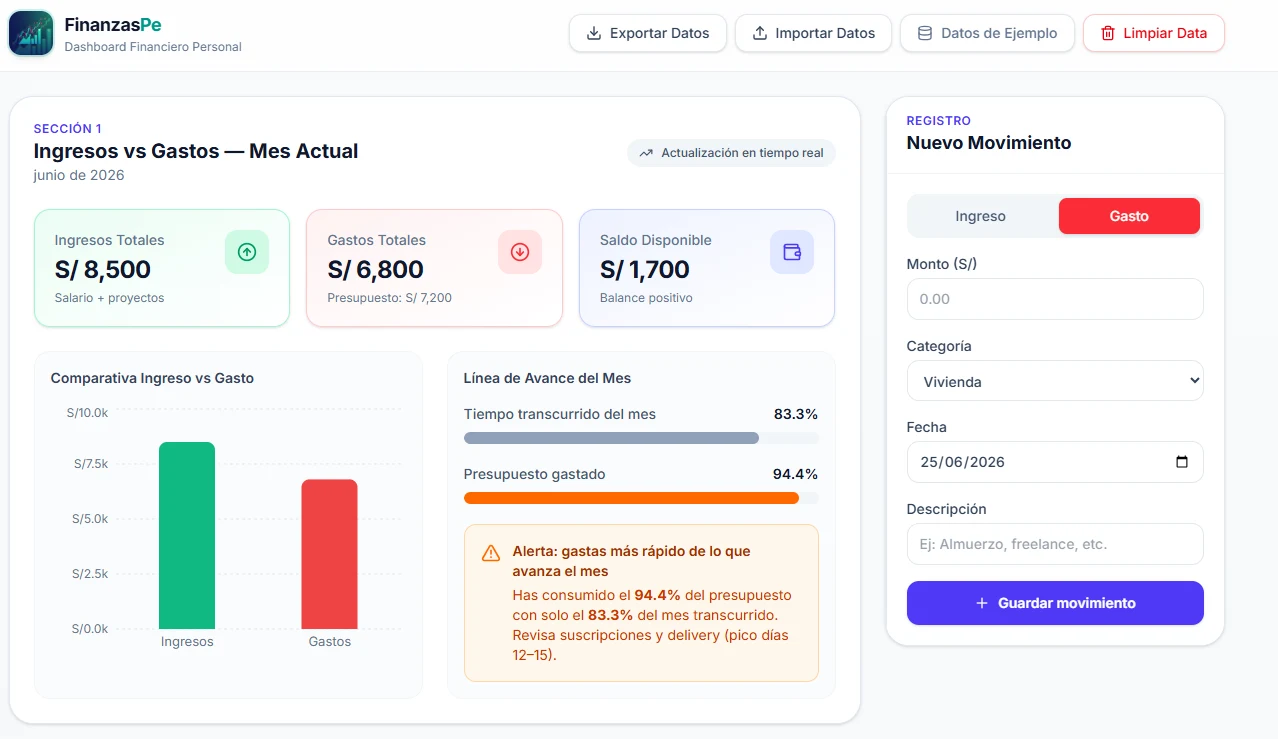Image resolution: width=1278 pixels, height=739 pixels.
Task: Click the Línea de Avance del Mes title
Action: point(548,378)
